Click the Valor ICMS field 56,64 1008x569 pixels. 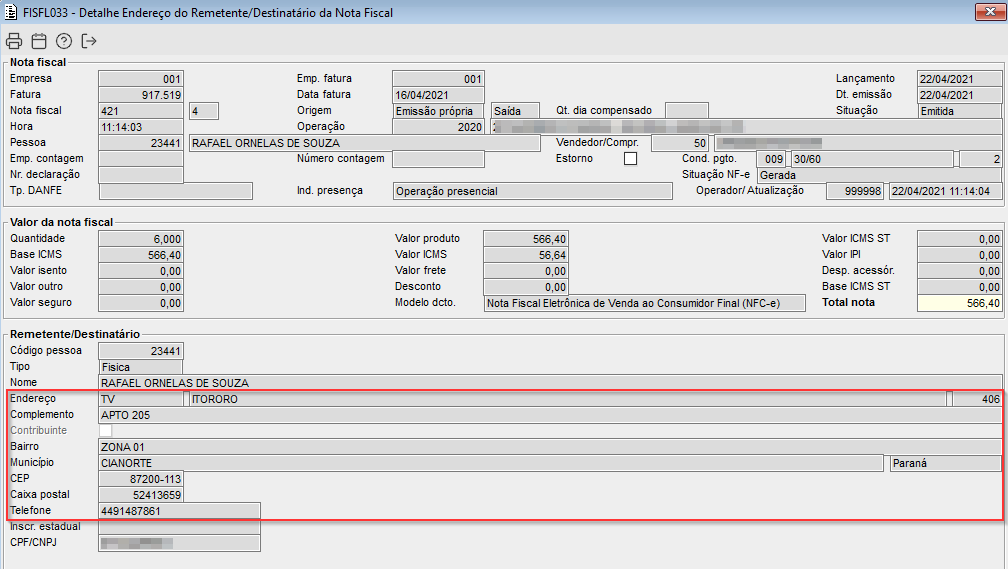[x=525, y=255]
